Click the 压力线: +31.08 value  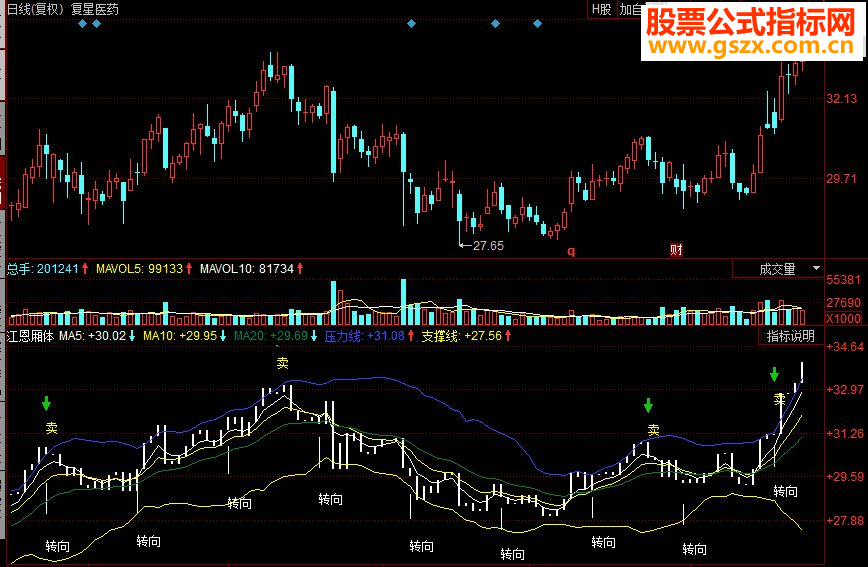click(369, 336)
